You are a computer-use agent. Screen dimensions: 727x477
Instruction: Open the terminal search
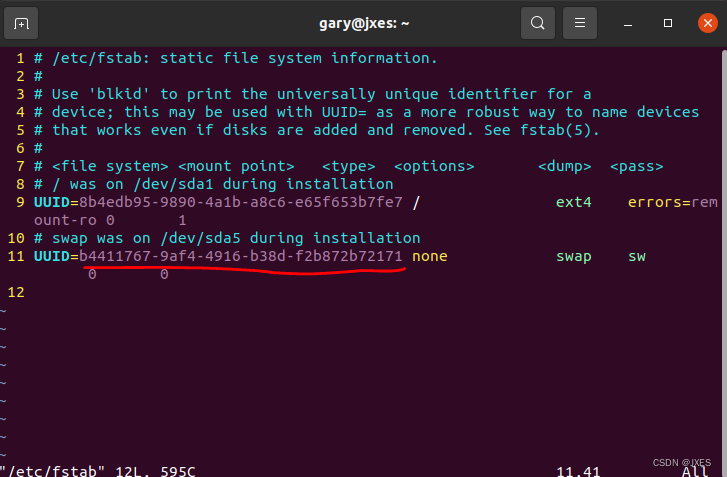tap(538, 23)
